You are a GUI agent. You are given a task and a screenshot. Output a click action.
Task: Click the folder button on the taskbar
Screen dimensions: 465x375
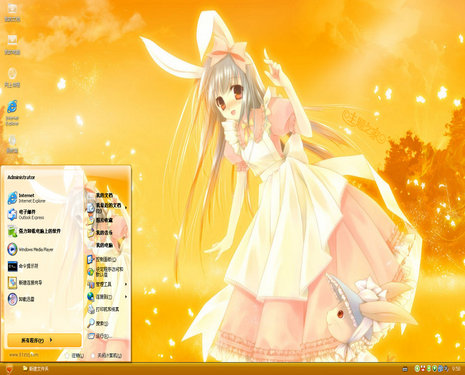pos(35,368)
